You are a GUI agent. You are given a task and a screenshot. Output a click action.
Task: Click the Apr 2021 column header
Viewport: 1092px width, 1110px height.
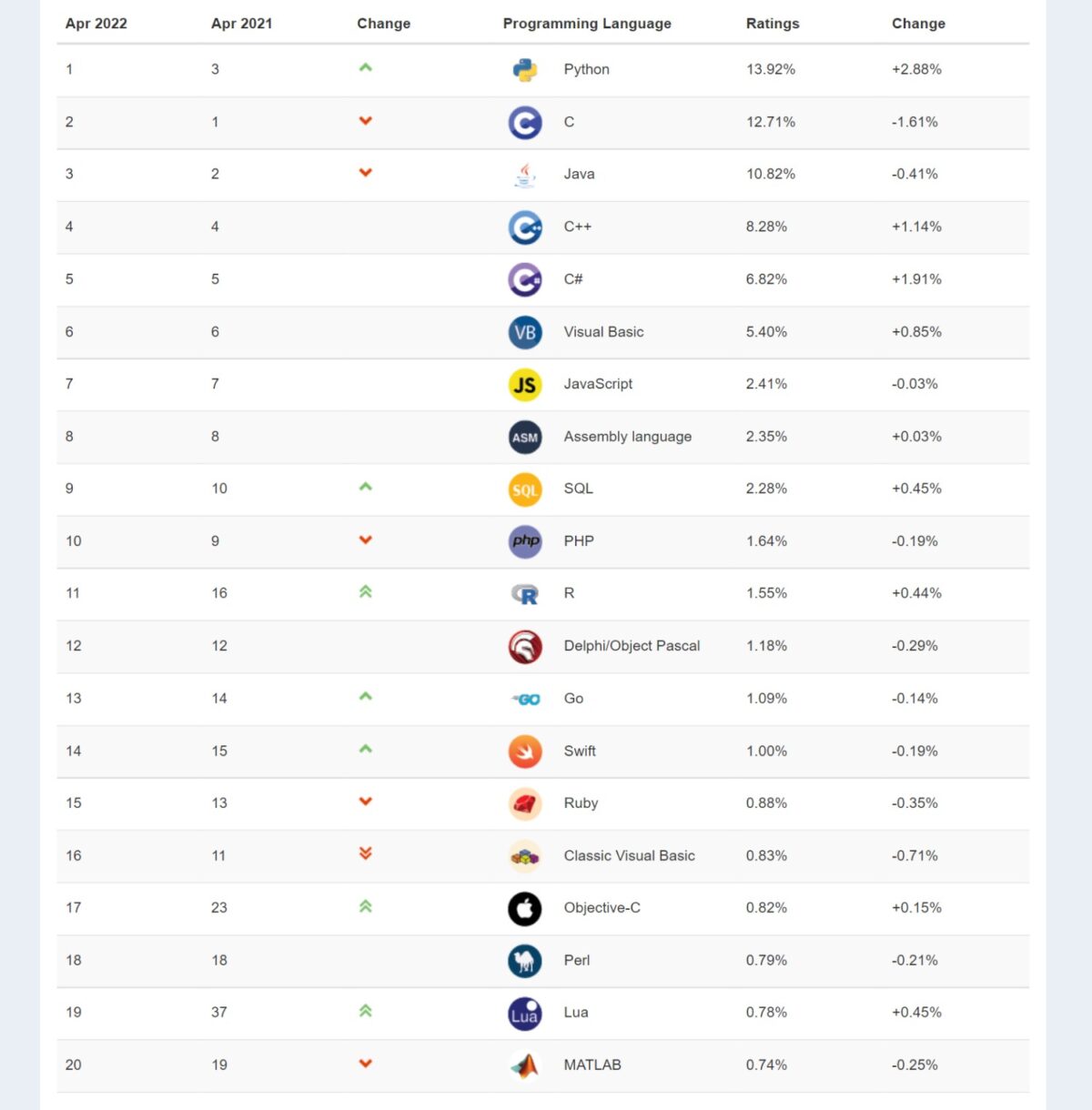[x=242, y=24]
